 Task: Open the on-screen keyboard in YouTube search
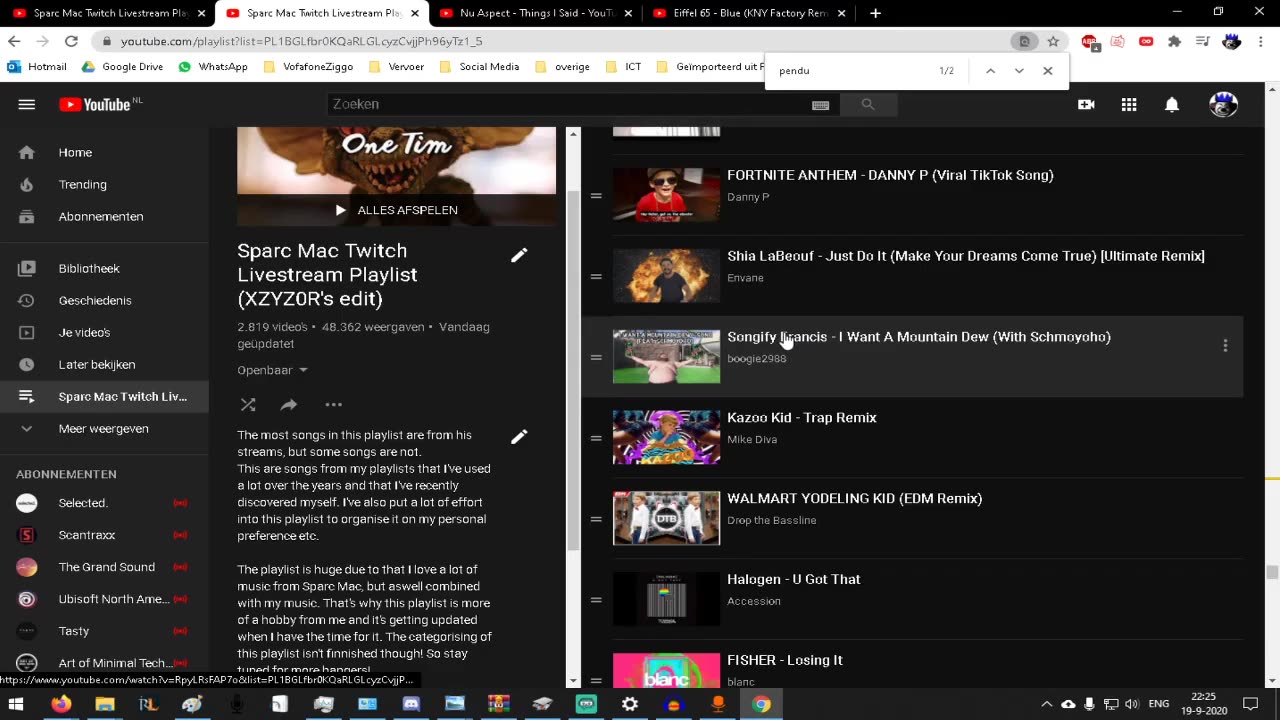[x=820, y=105]
